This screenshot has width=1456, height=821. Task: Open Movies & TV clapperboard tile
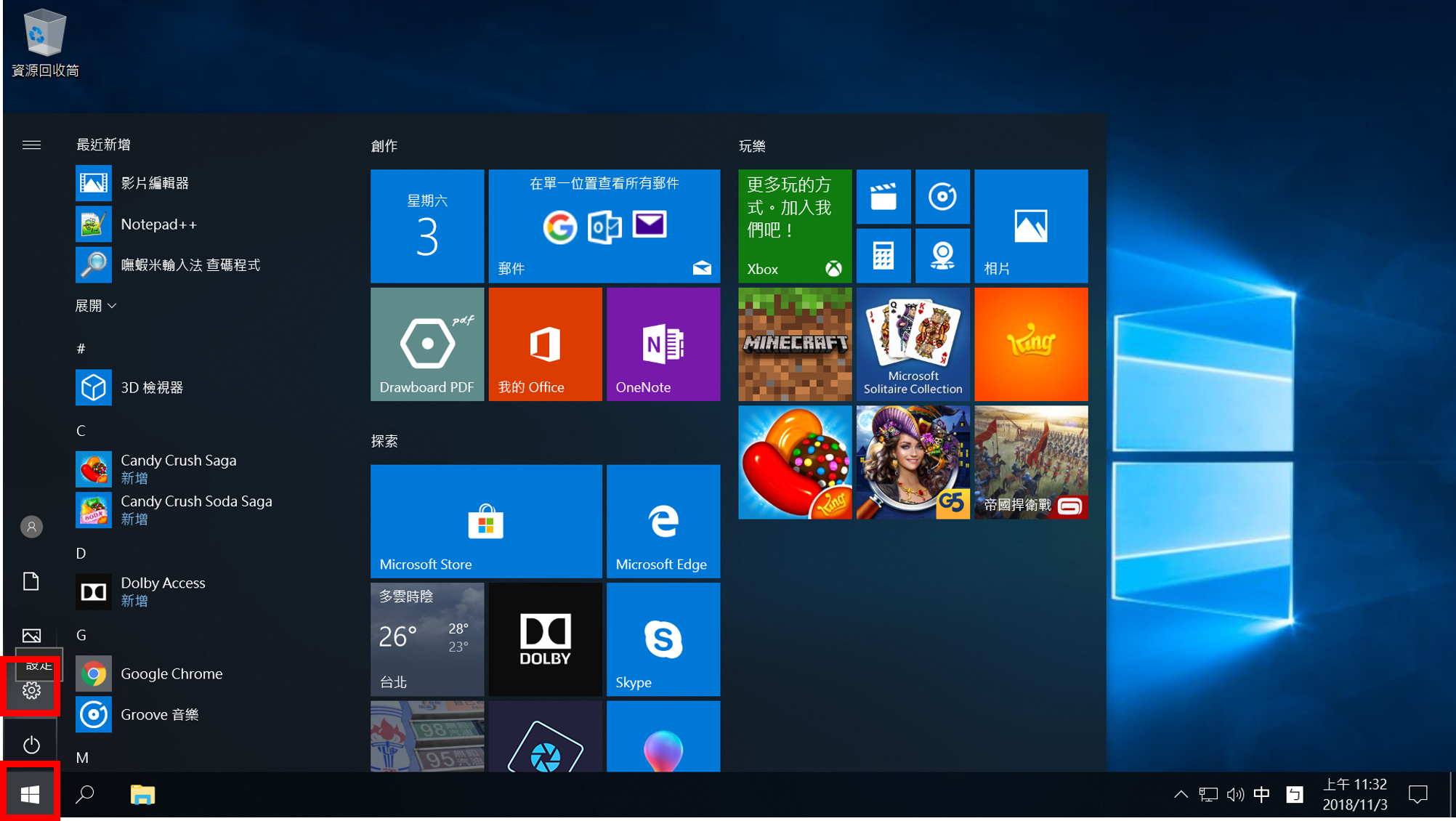coord(883,197)
